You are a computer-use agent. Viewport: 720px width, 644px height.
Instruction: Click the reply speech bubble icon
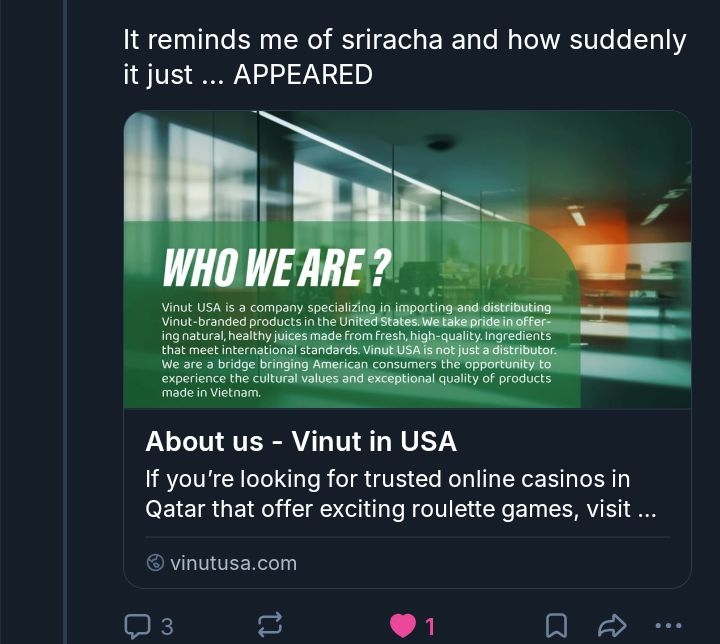(x=137, y=626)
